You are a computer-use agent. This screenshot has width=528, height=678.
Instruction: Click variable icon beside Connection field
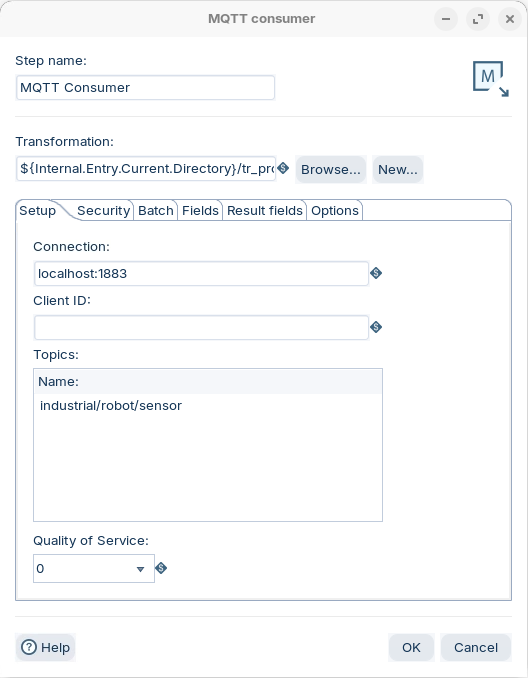(x=376, y=273)
